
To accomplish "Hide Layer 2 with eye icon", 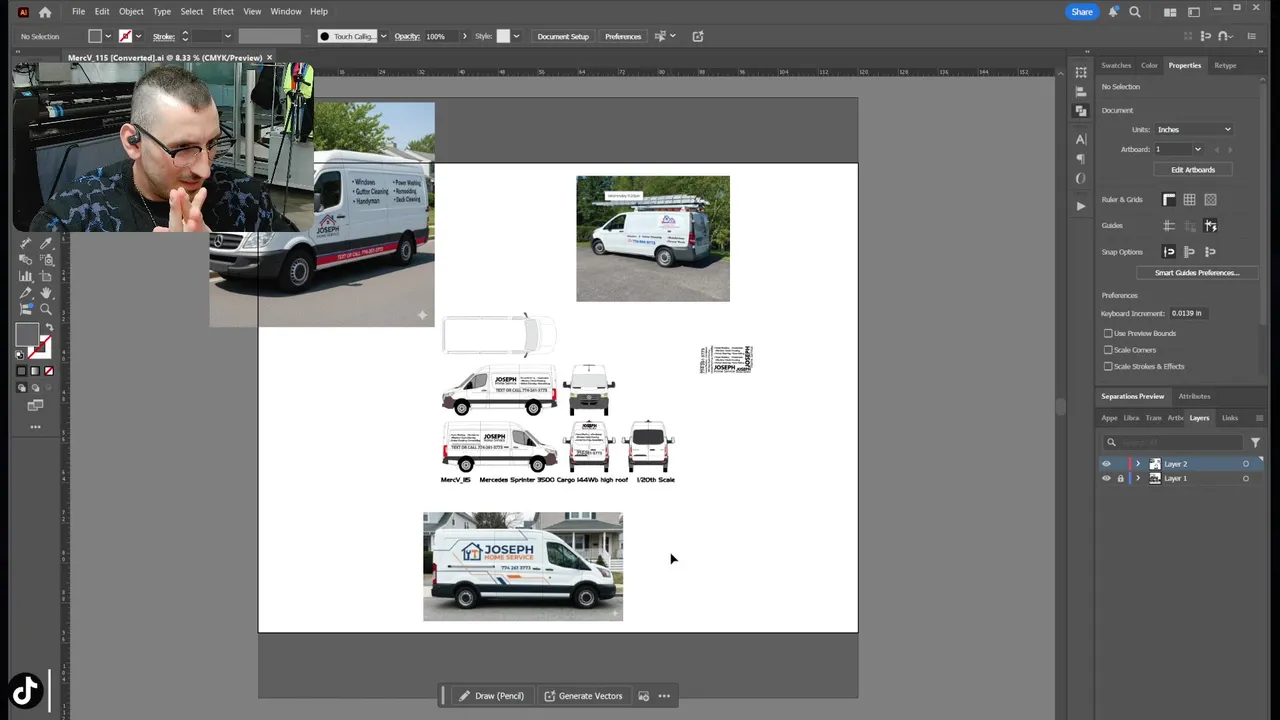I will pyautogui.click(x=1106, y=464).
